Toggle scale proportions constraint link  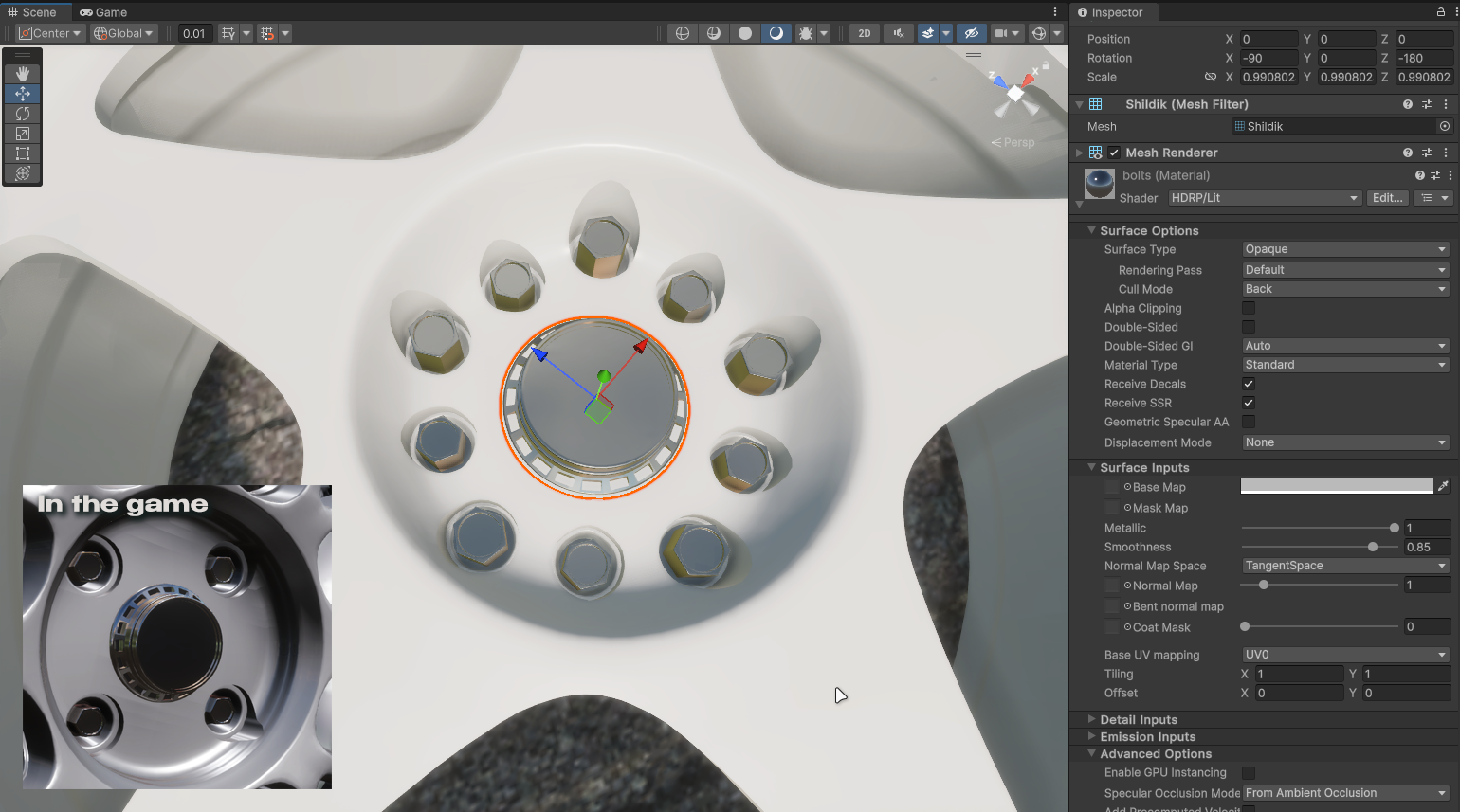pyautogui.click(x=1210, y=77)
